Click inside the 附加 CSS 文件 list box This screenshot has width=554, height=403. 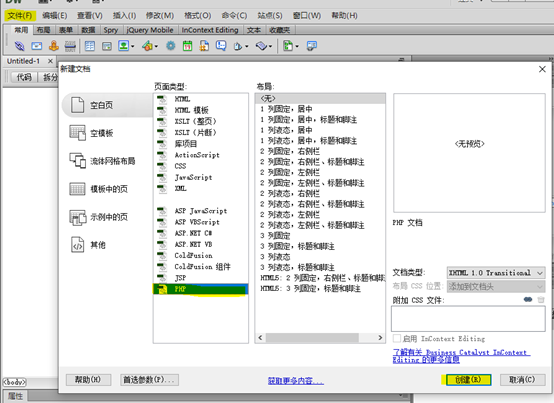pos(468,319)
